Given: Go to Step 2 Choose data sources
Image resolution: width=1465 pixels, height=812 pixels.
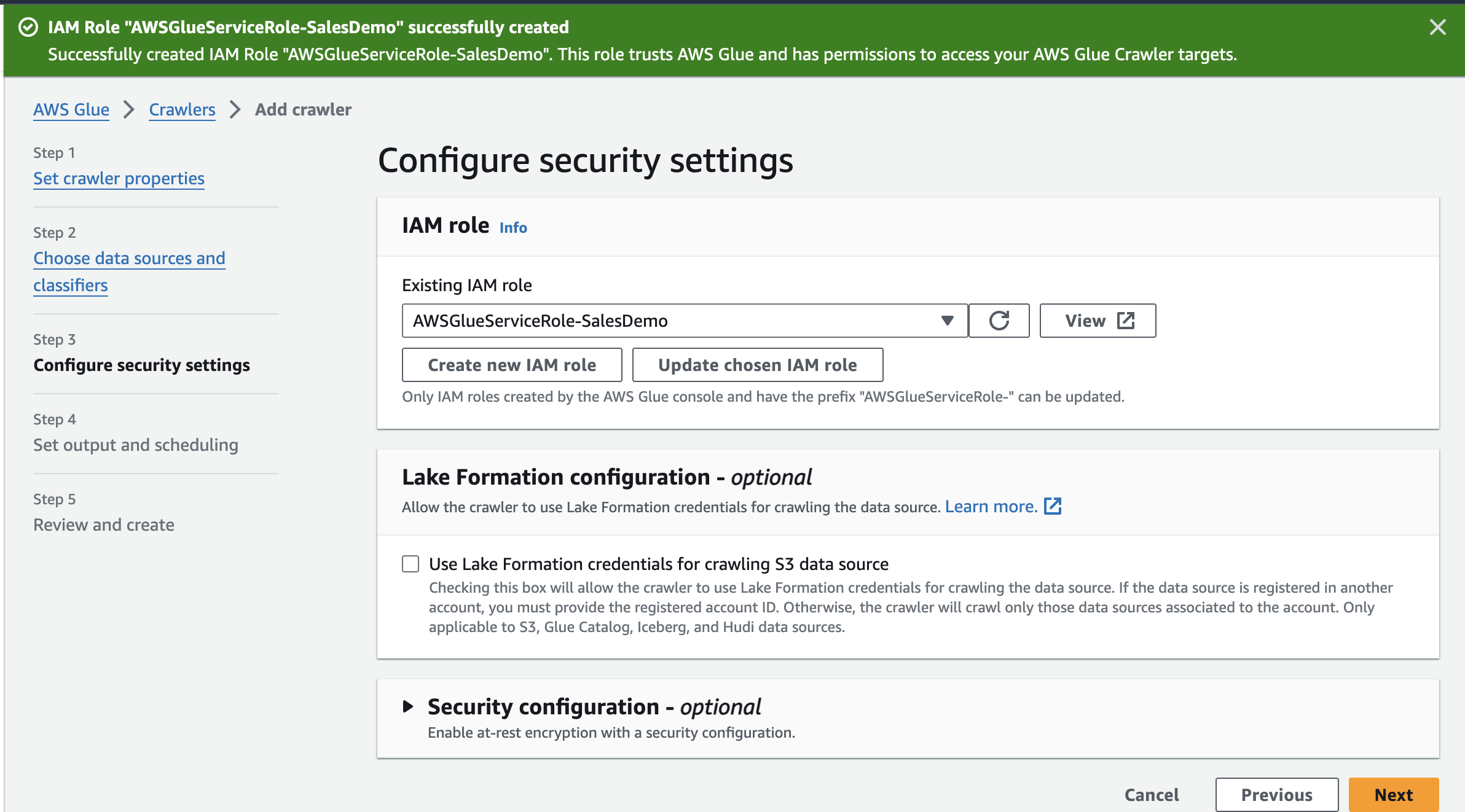Looking at the screenshot, I should (129, 259).
